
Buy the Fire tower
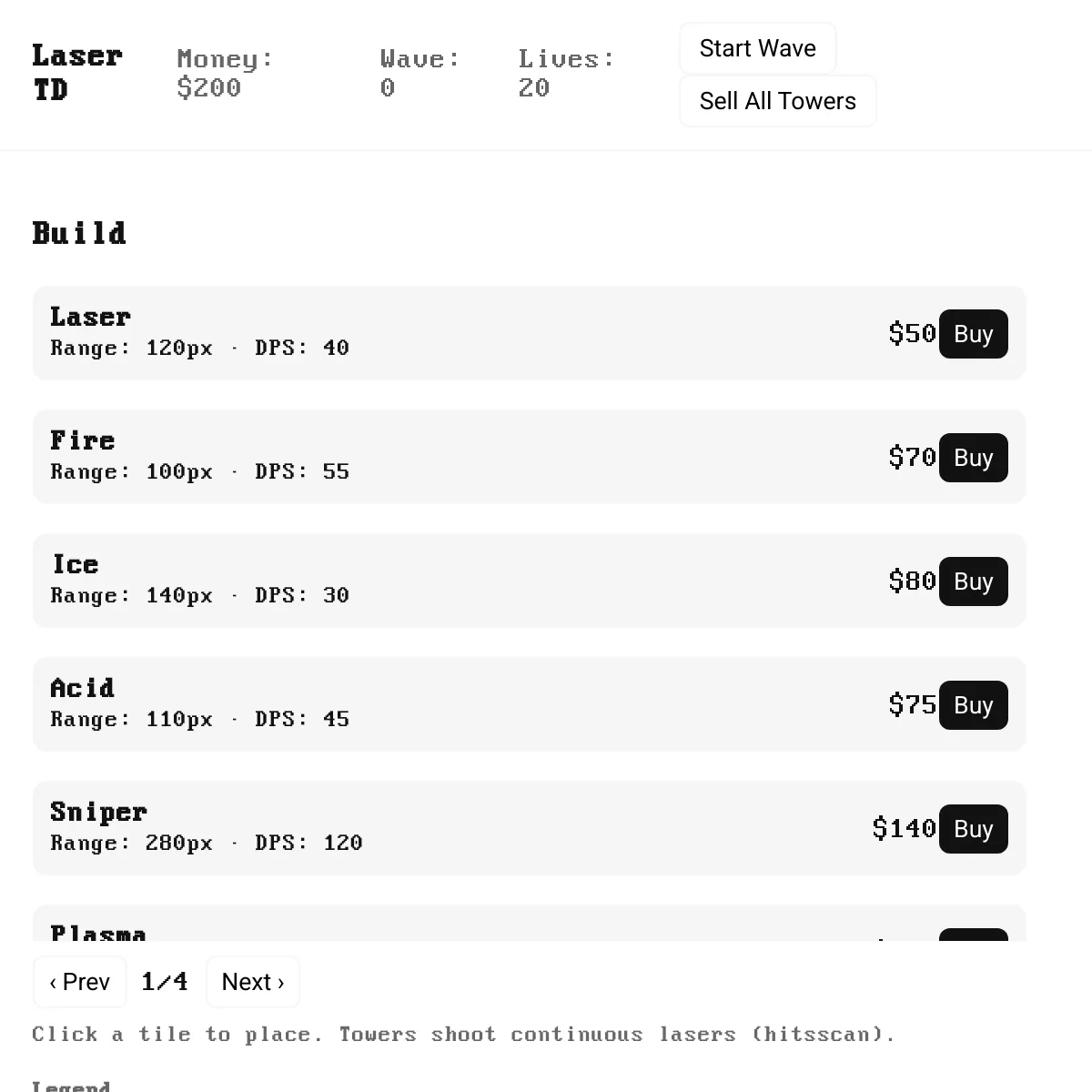point(973,458)
